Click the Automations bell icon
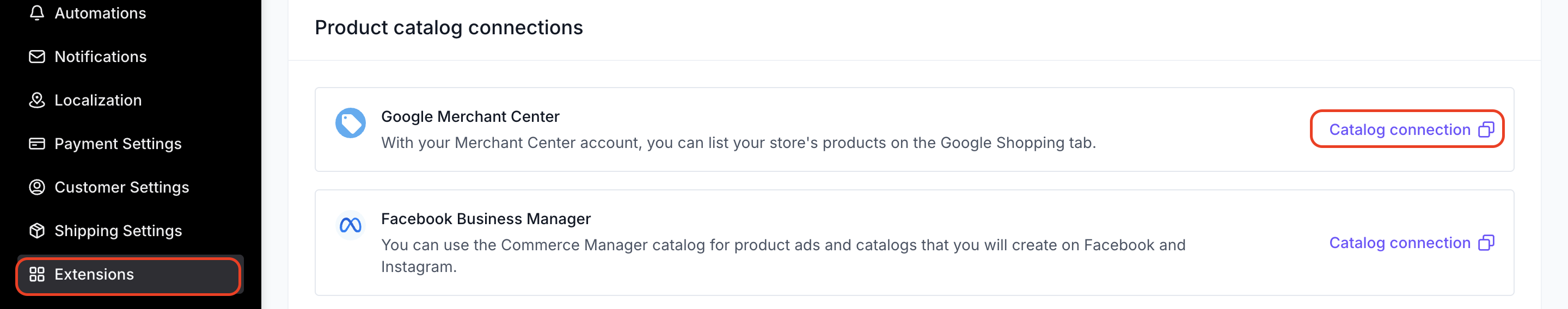The width and height of the screenshot is (1568, 309). coord(37,13)
